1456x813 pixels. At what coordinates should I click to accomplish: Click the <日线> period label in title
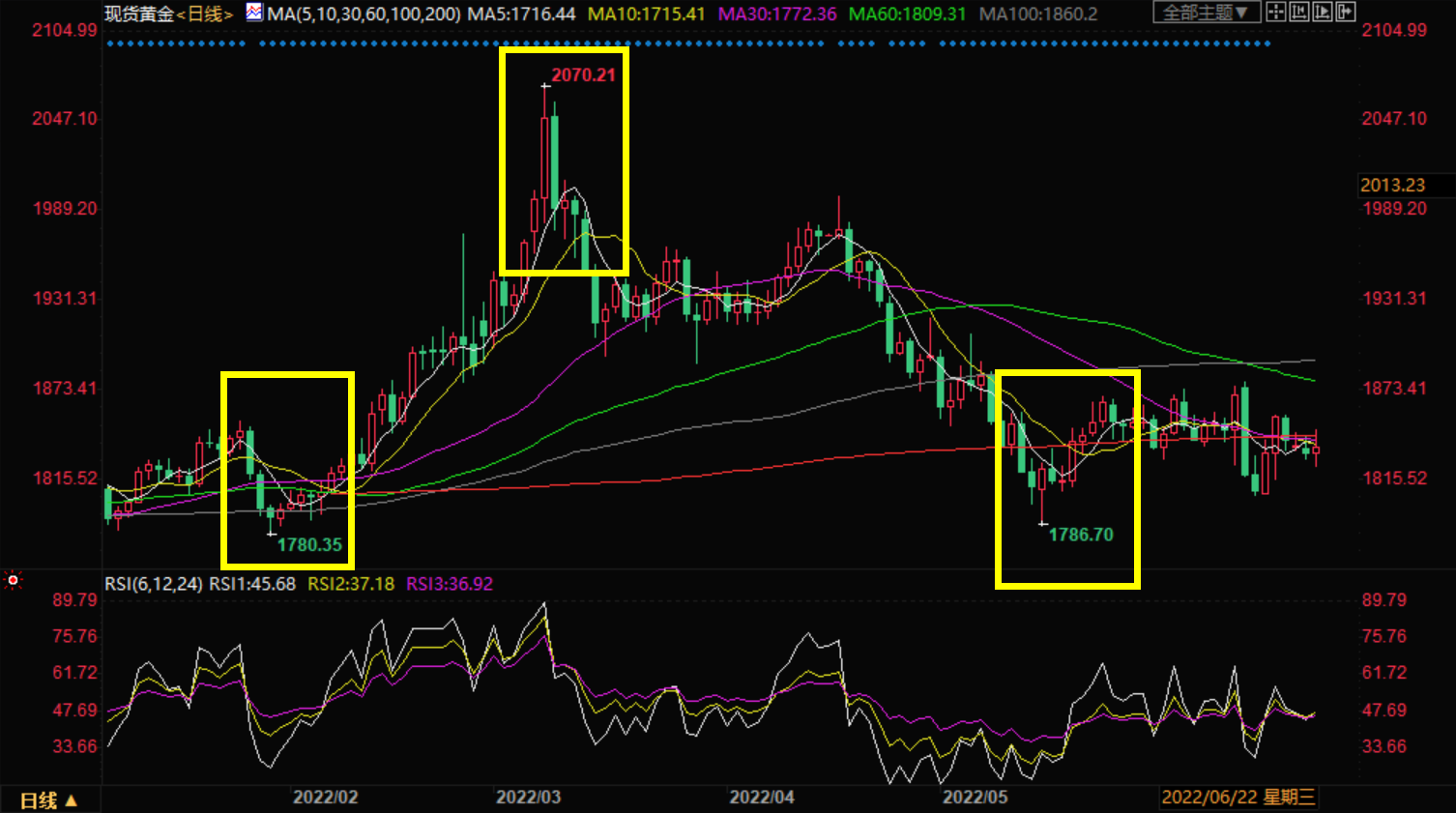pos(205,15)
